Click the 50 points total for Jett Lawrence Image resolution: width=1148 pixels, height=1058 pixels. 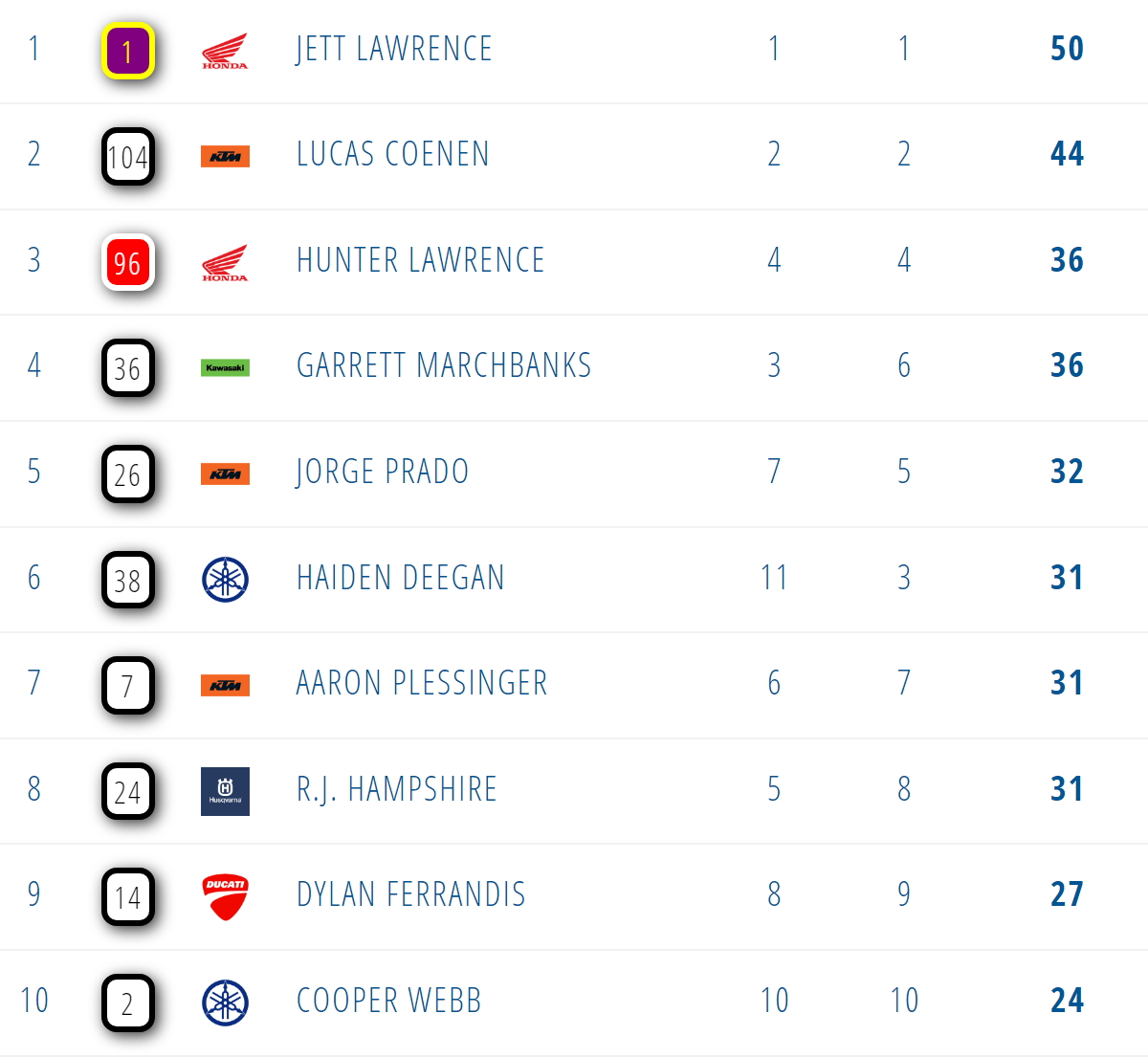coord(1067,49)
